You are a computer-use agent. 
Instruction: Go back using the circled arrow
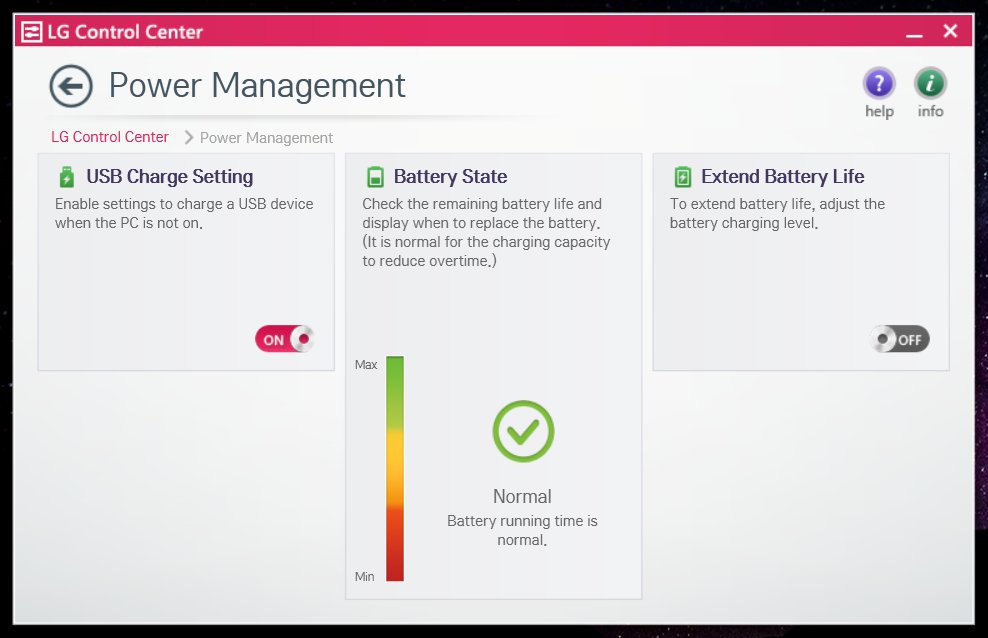pos(71,86)
